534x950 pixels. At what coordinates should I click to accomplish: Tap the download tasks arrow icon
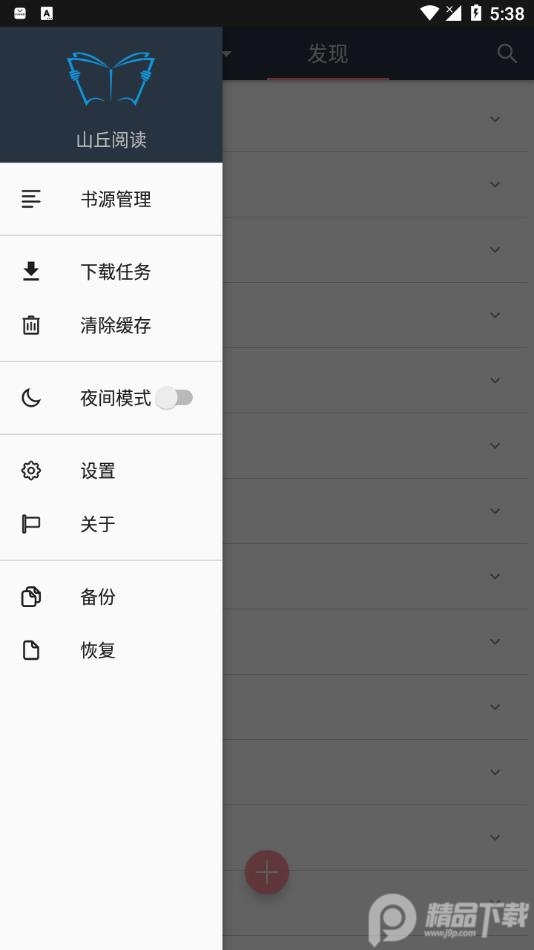(x=31, y=271)
